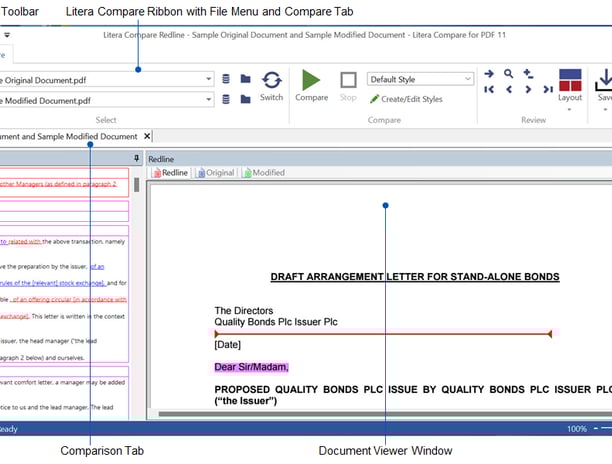Browse folder icon beside Original Document field
This screenshot has width=612, height=464.
pos(246,79)
